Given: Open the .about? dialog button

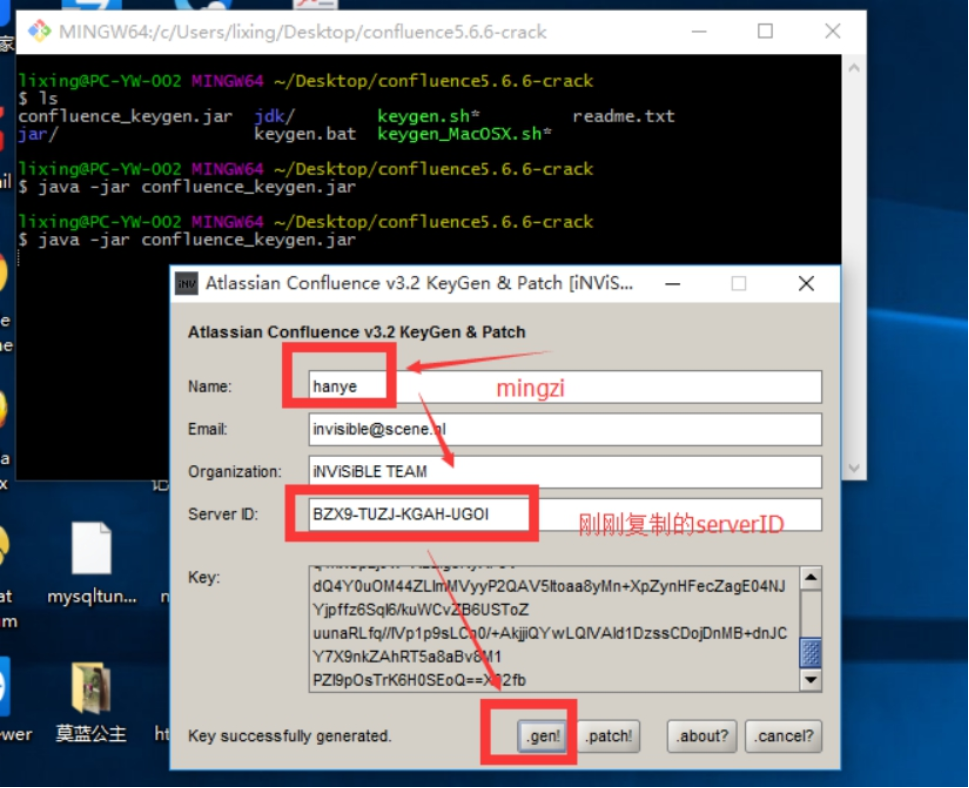Looking at the screenshot, I should [x=702, y=736].
